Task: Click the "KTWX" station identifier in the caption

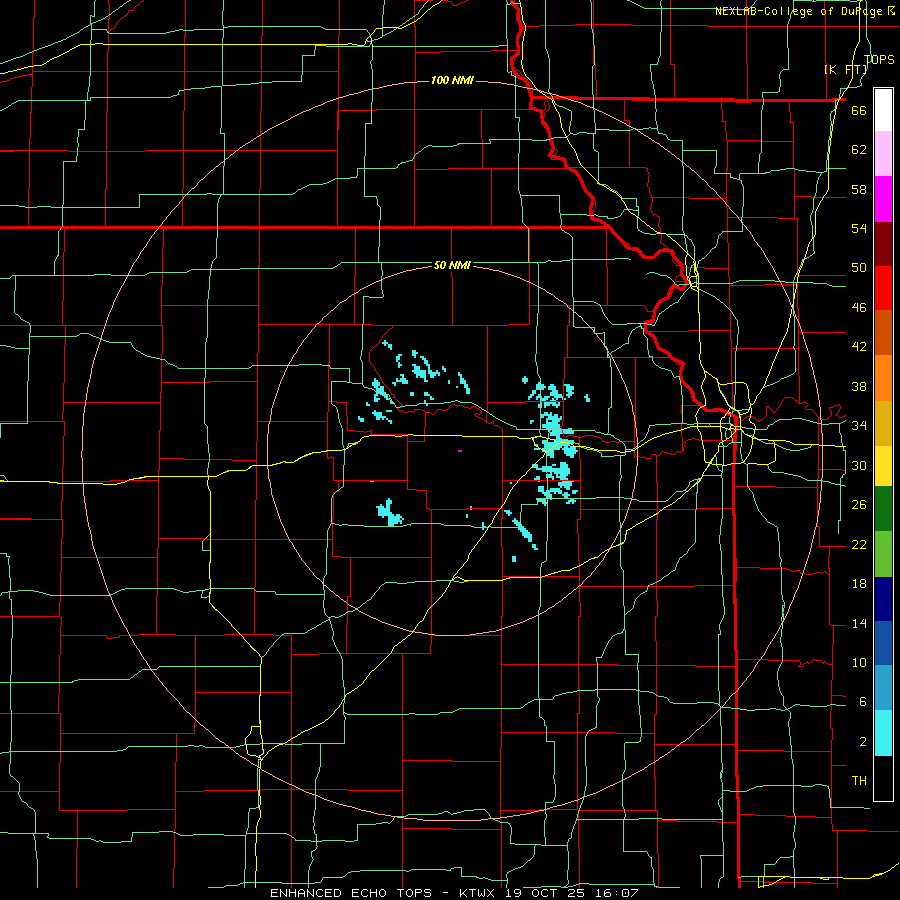Action: coord(478,893)
